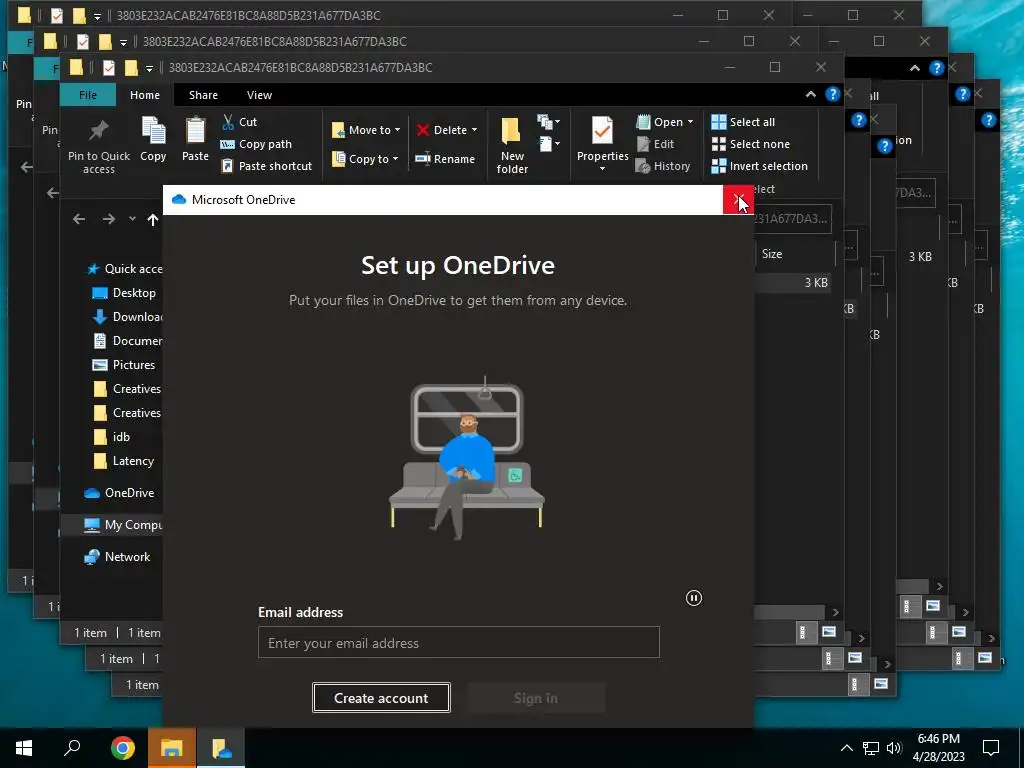The image size is (1024, 768).
Task: Create a New folder
Action: point(512,146)
